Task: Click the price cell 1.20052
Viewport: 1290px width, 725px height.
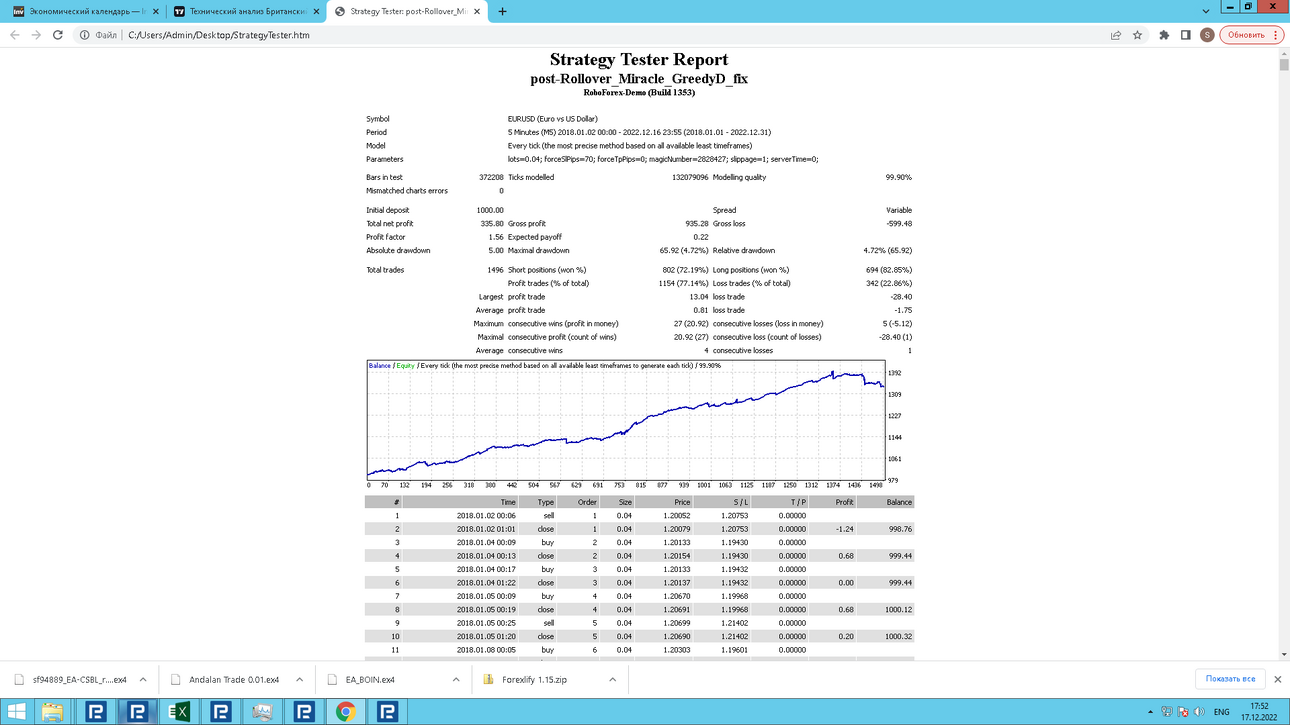Action: (x=676, y=516)
